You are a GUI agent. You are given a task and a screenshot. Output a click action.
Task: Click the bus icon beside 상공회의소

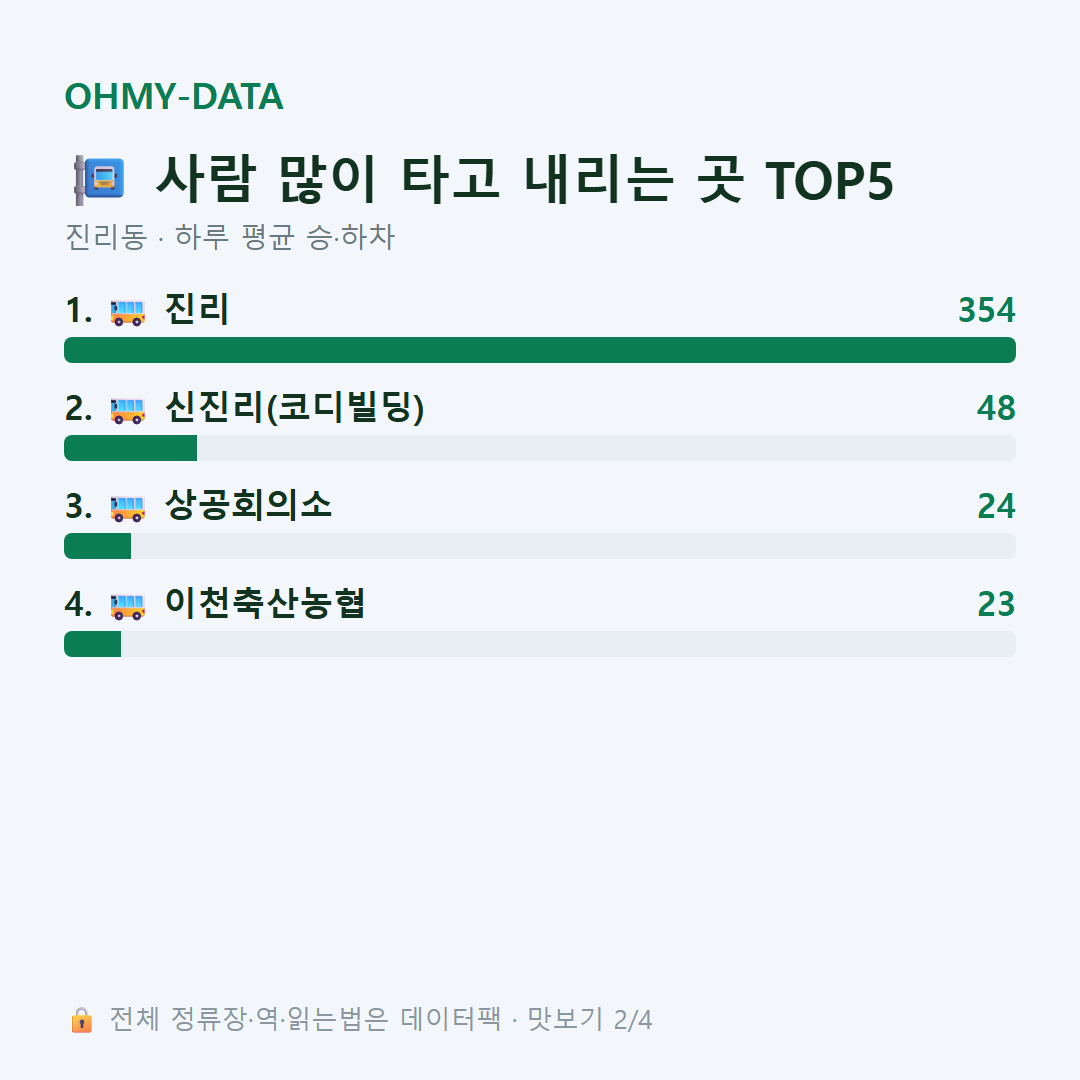[127, 508]
